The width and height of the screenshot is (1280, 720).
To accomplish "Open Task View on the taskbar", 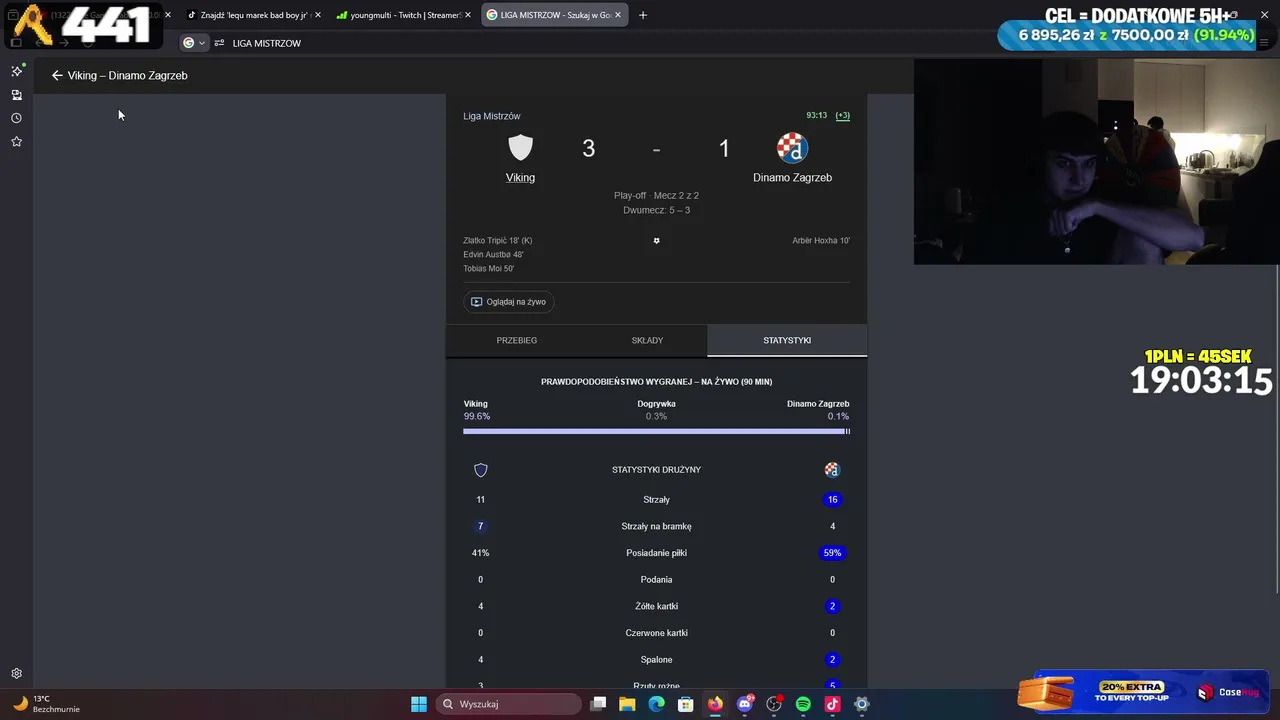I will click(x=598, y=704).
